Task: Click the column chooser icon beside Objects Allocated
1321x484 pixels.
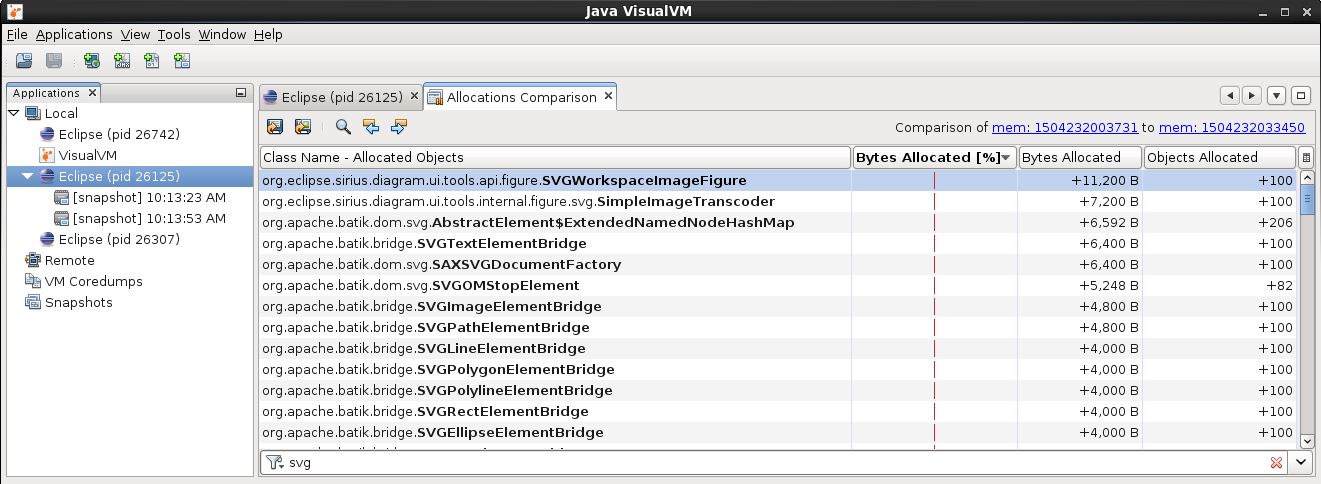Action: 1305,157
